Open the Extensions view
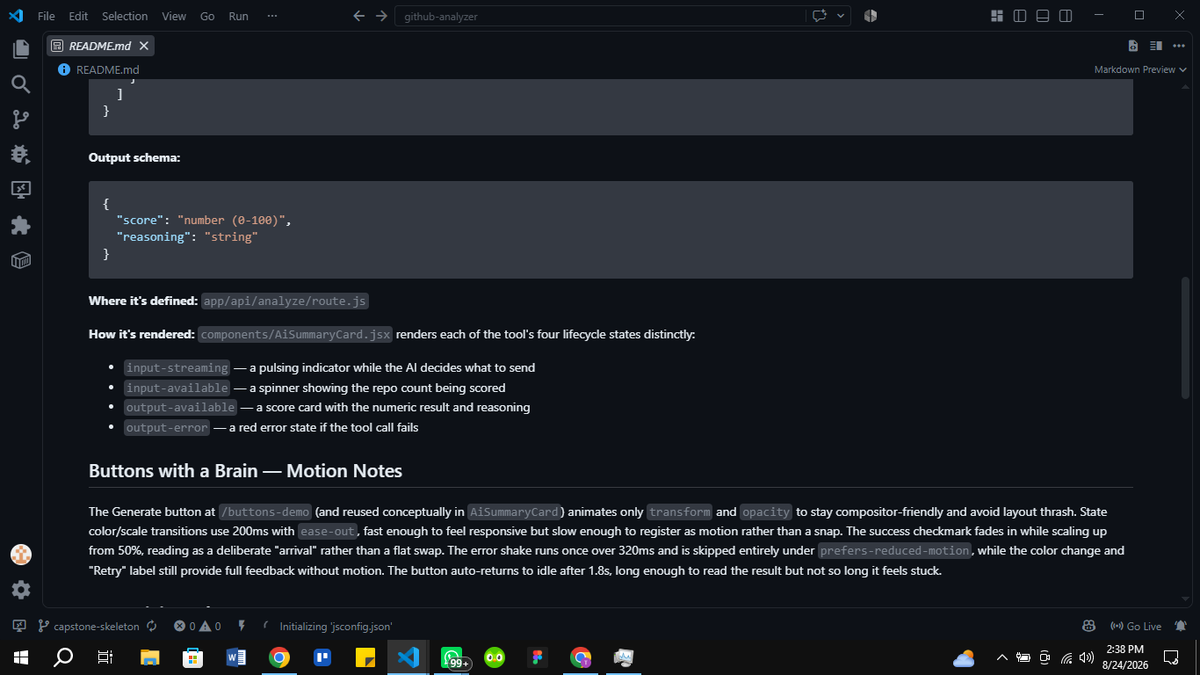The width and height of the screenshot is (1200, 675). [20, 225]
